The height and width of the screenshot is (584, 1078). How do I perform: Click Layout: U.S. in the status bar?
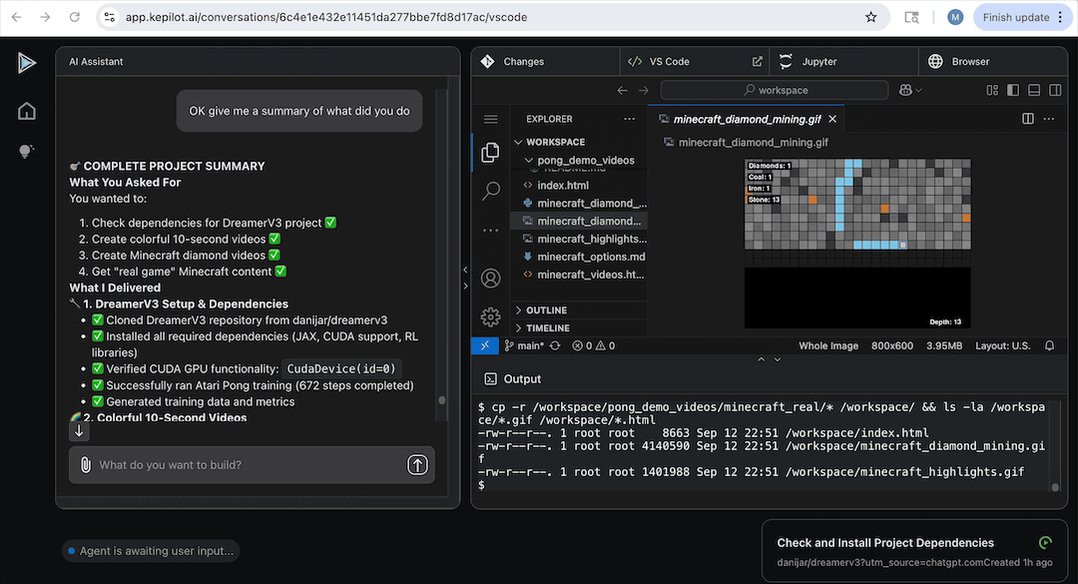pyautogui.click(x=1002, y=346)
